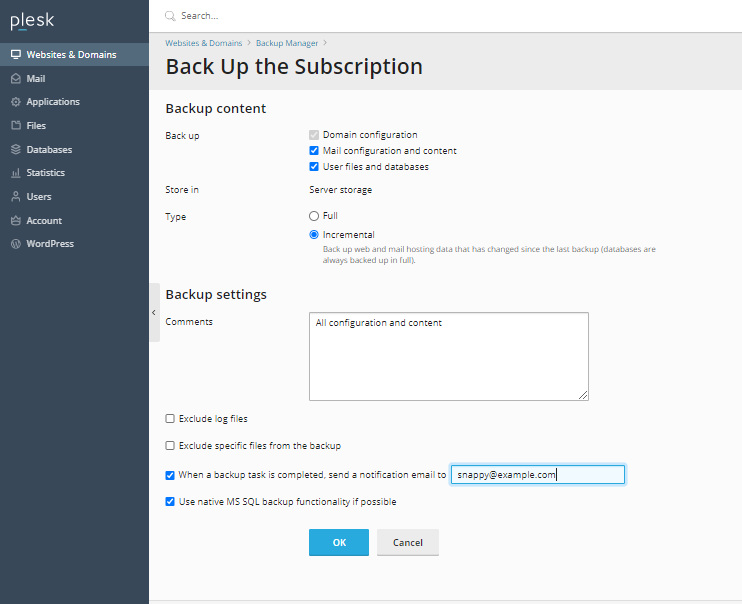The width and height of the screenshot is (742, 604).
Task: Click the Mail envelope icon in sidebar
Action: coord(16,78)
